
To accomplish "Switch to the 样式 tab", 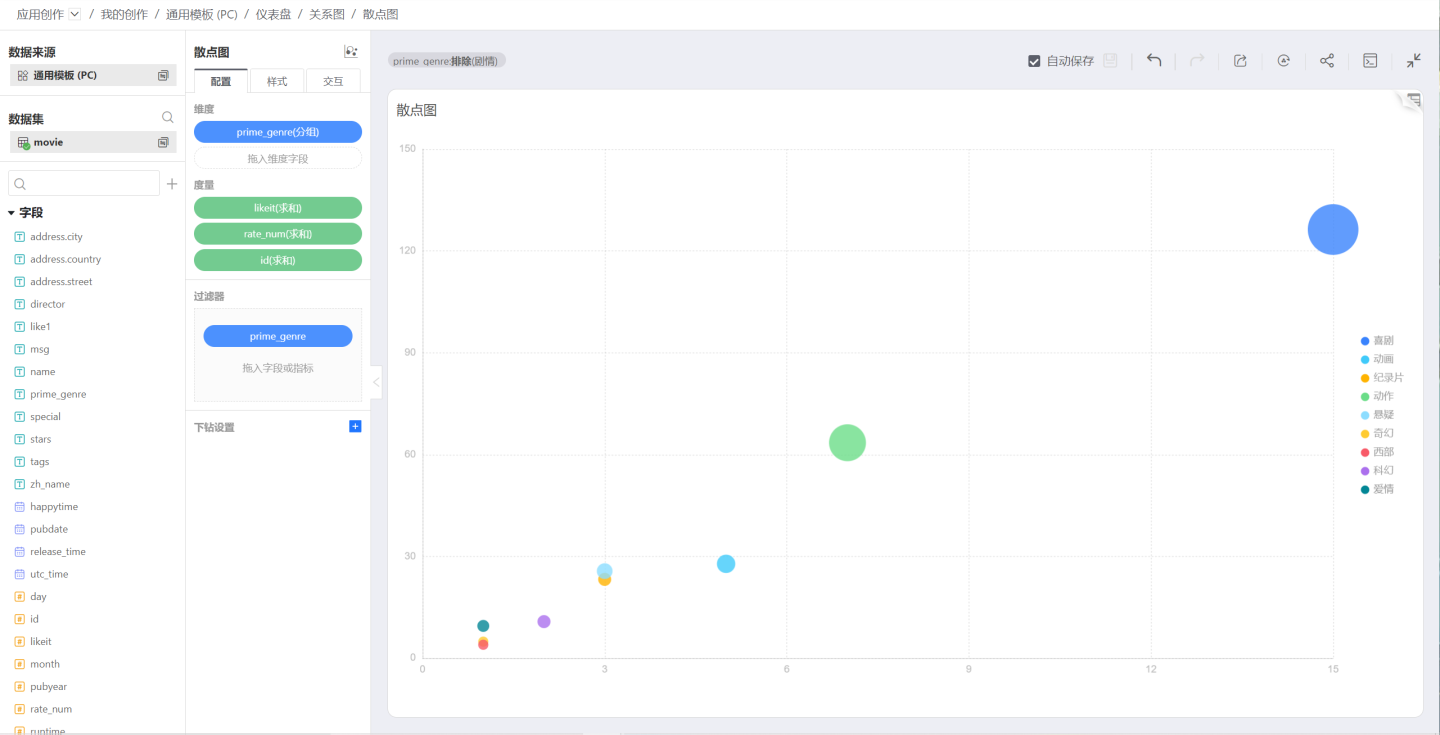I will [x=277, y=82].
